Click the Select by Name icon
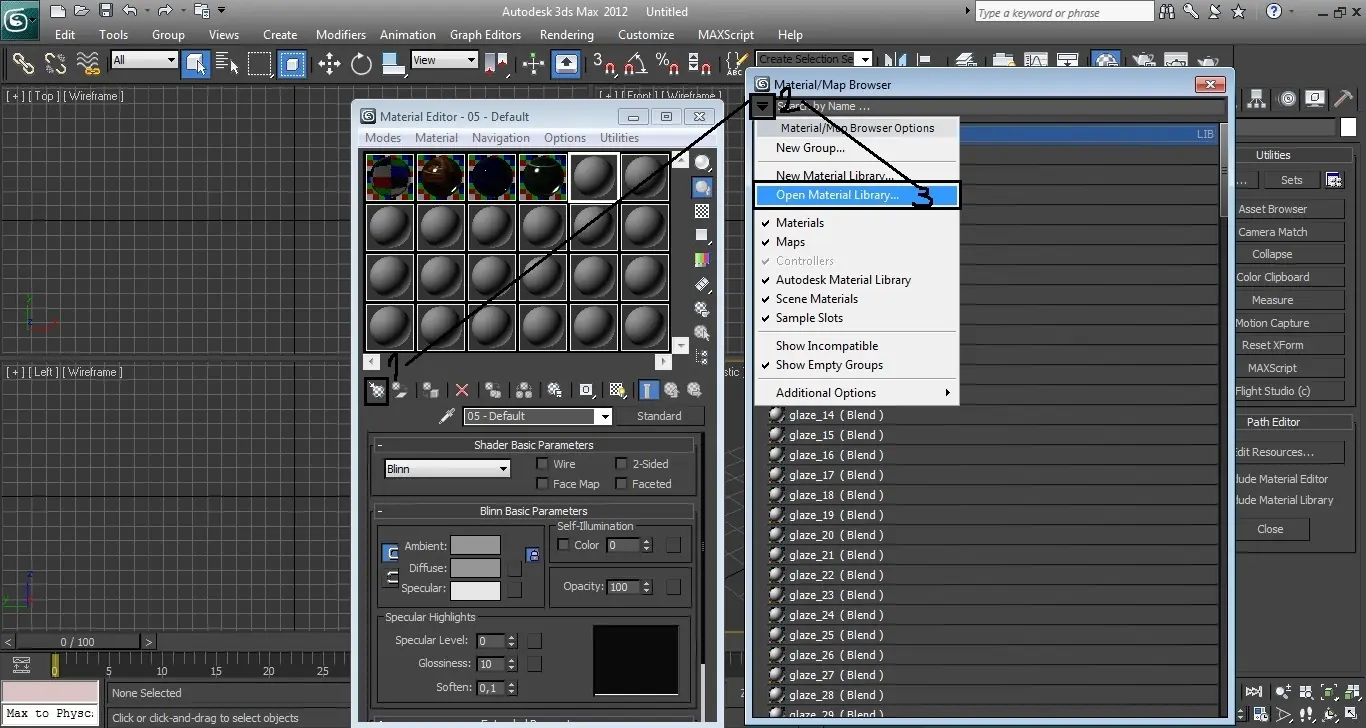 point(228,64)
